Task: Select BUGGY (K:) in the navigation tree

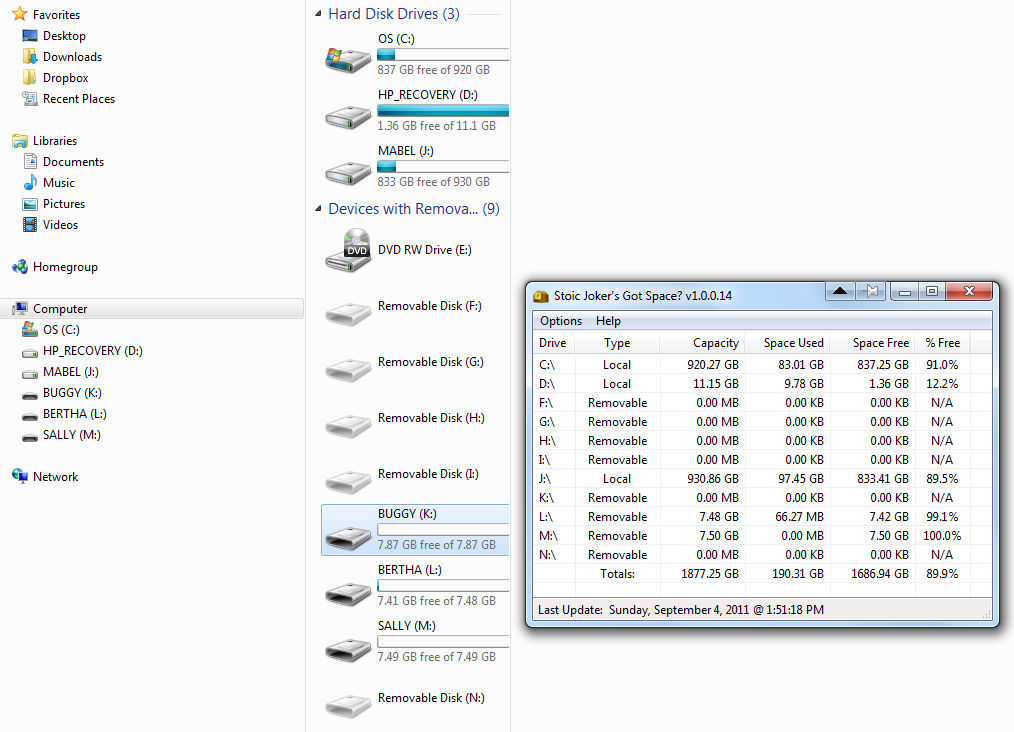Action: pyautogui.click(x=72, y=393)
